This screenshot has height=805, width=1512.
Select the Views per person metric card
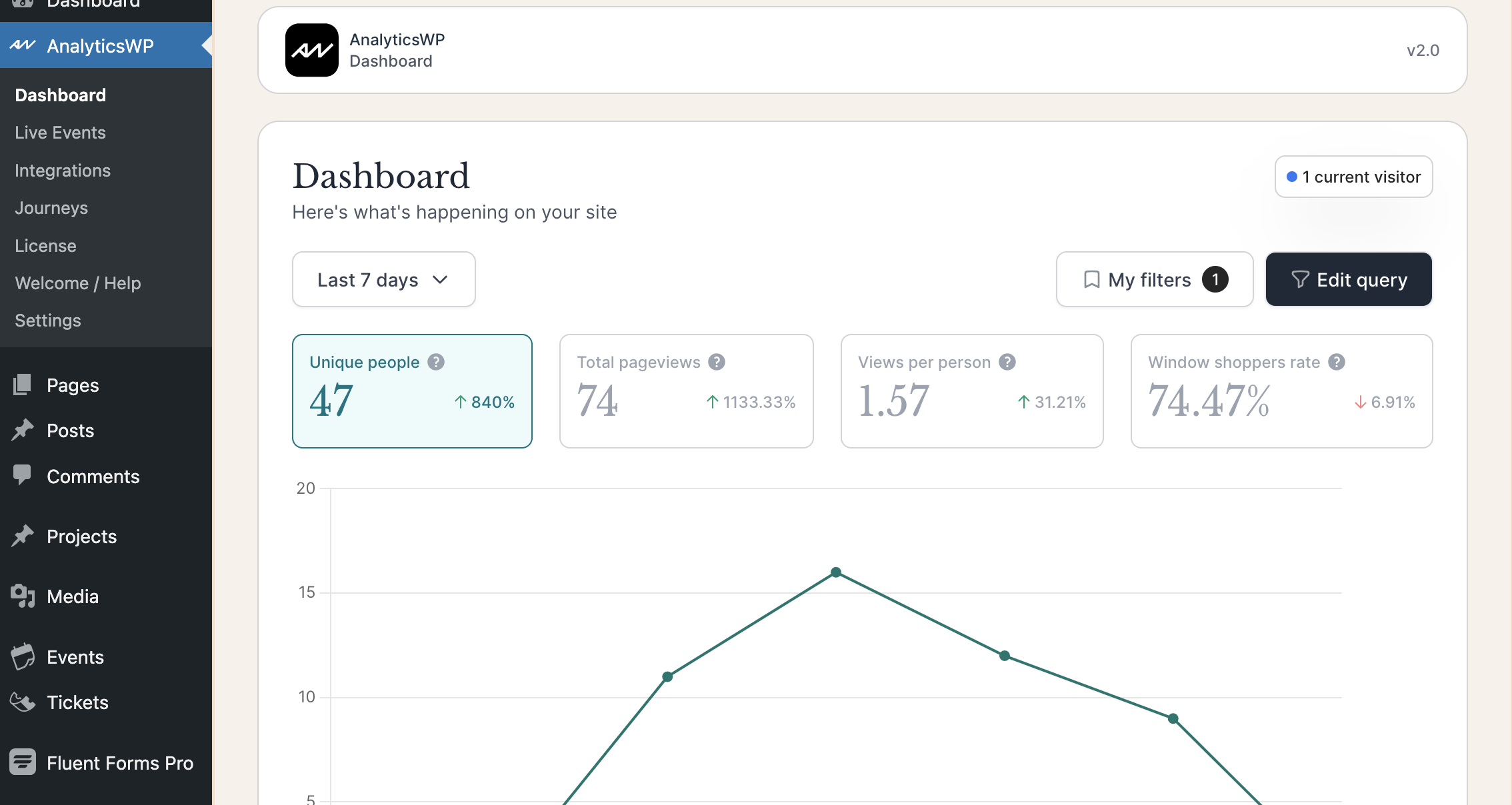(x=971, y=391)
